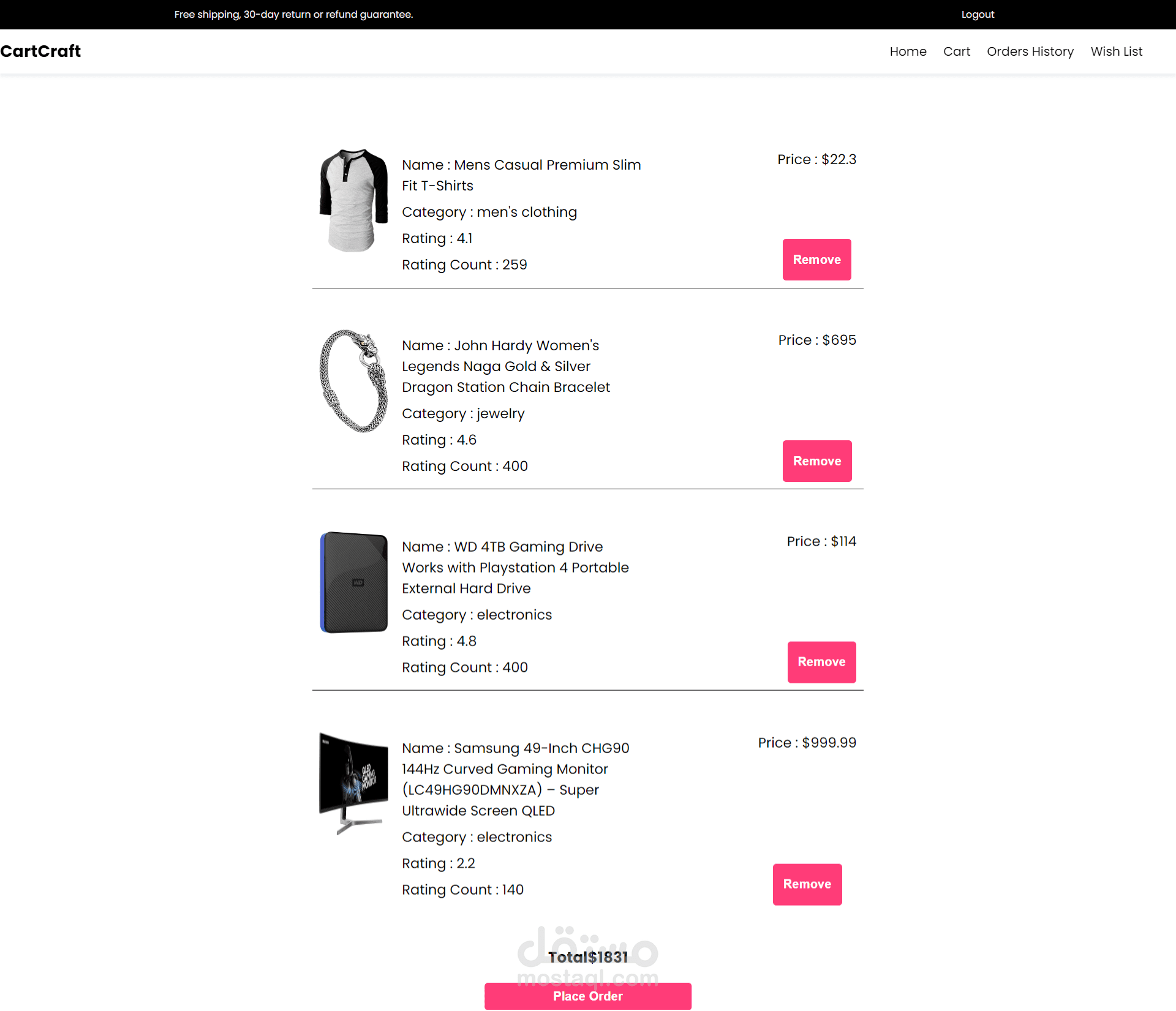This screenshot has width=1176, height=1011.
Task: Open Orders History in the navbar
Action: pos(1030,51)
